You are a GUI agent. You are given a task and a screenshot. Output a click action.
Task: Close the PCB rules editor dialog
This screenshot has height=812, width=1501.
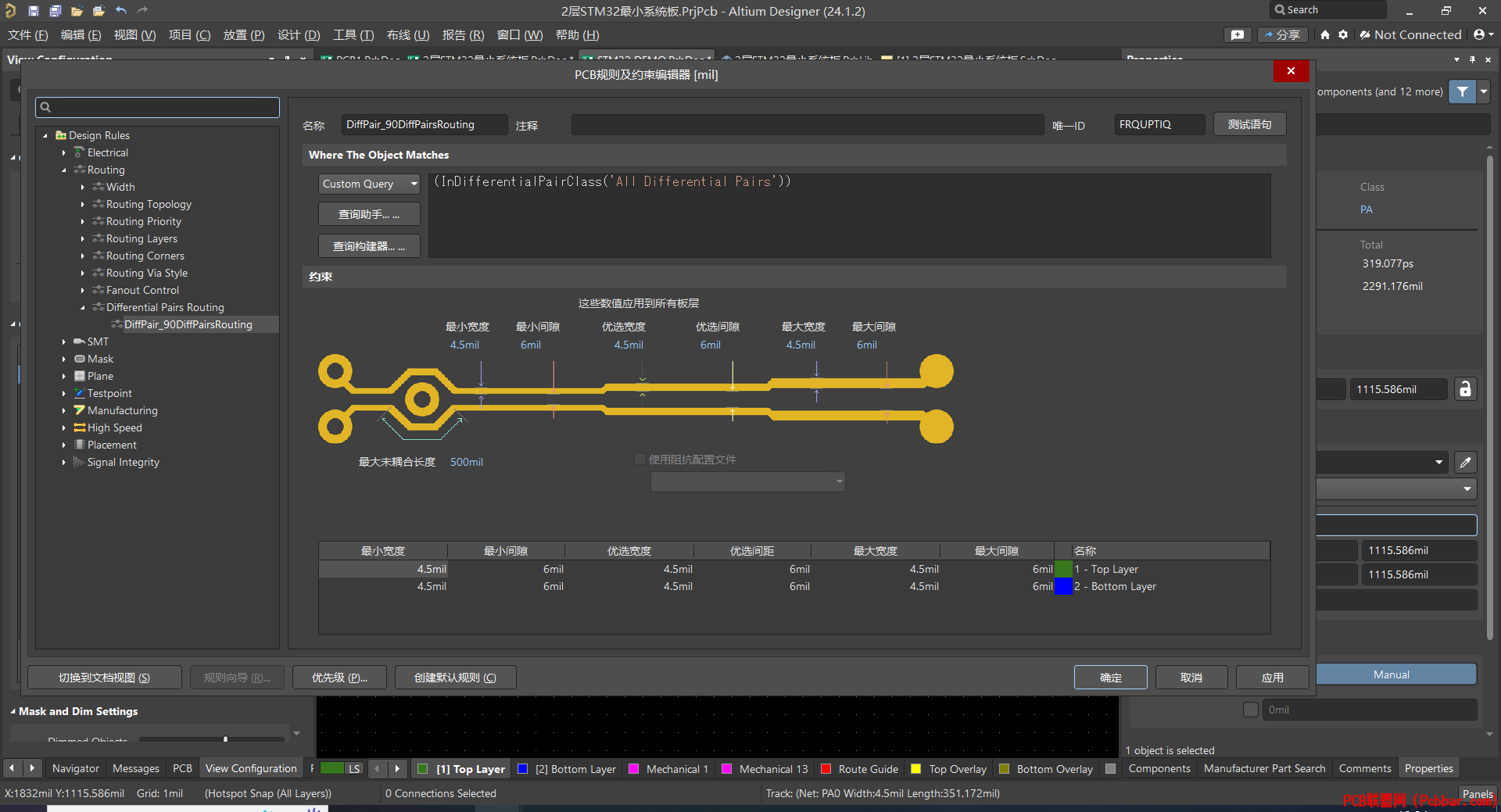pos(1291,71)
